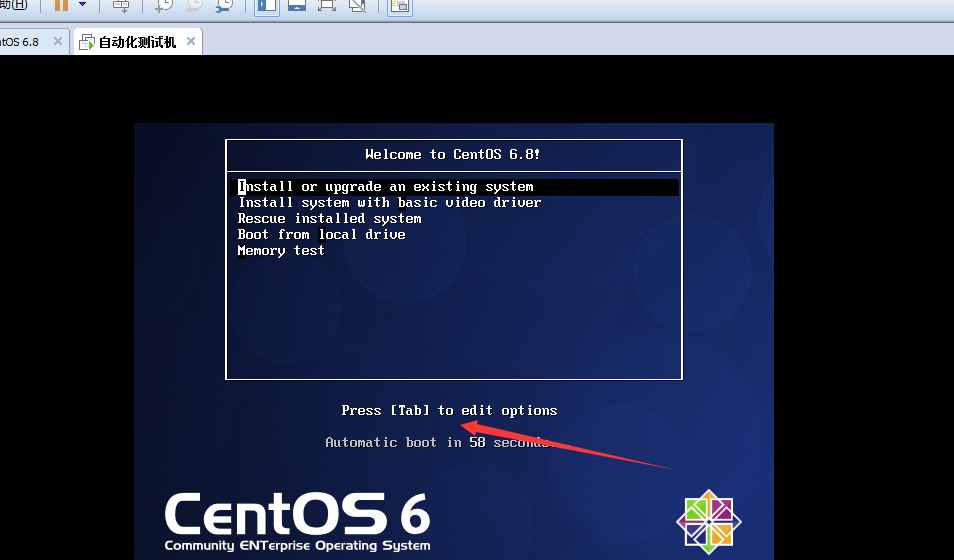Screen dimensions: 954x560
Task: Select Rescue installed system entry
Action: pos(329,219)
